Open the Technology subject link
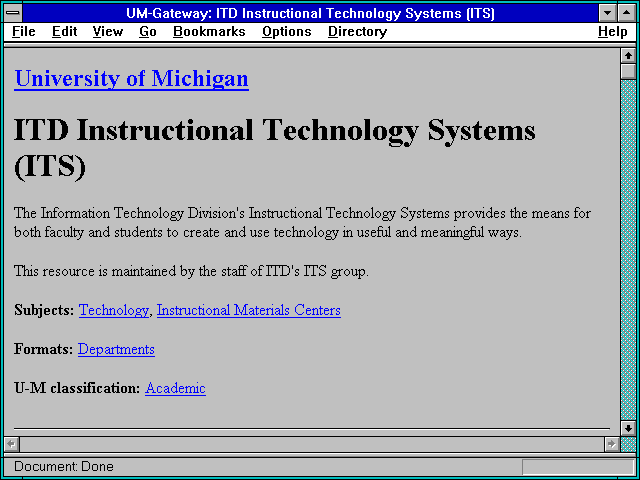The width and height of the screenshot is (640, 480). coord(114,310)
